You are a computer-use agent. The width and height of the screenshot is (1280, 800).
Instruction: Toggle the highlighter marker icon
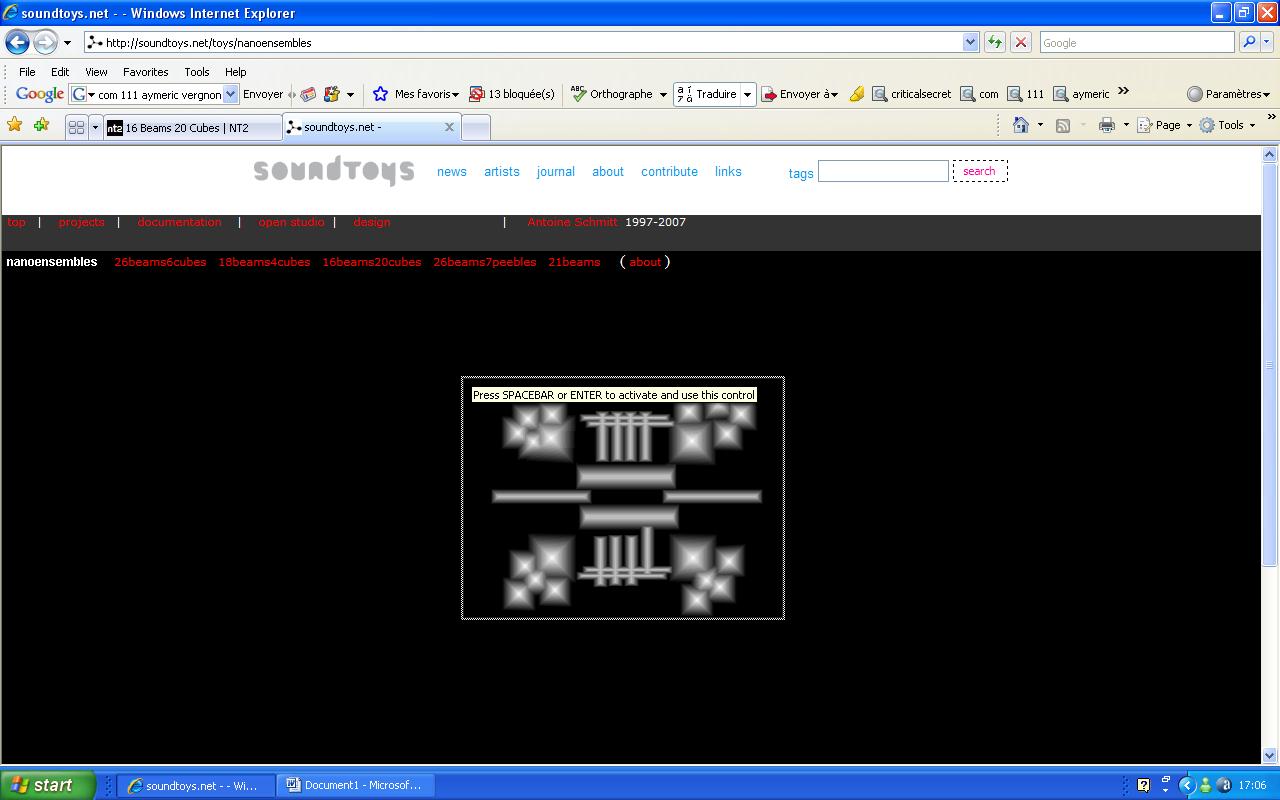(856, 94)
